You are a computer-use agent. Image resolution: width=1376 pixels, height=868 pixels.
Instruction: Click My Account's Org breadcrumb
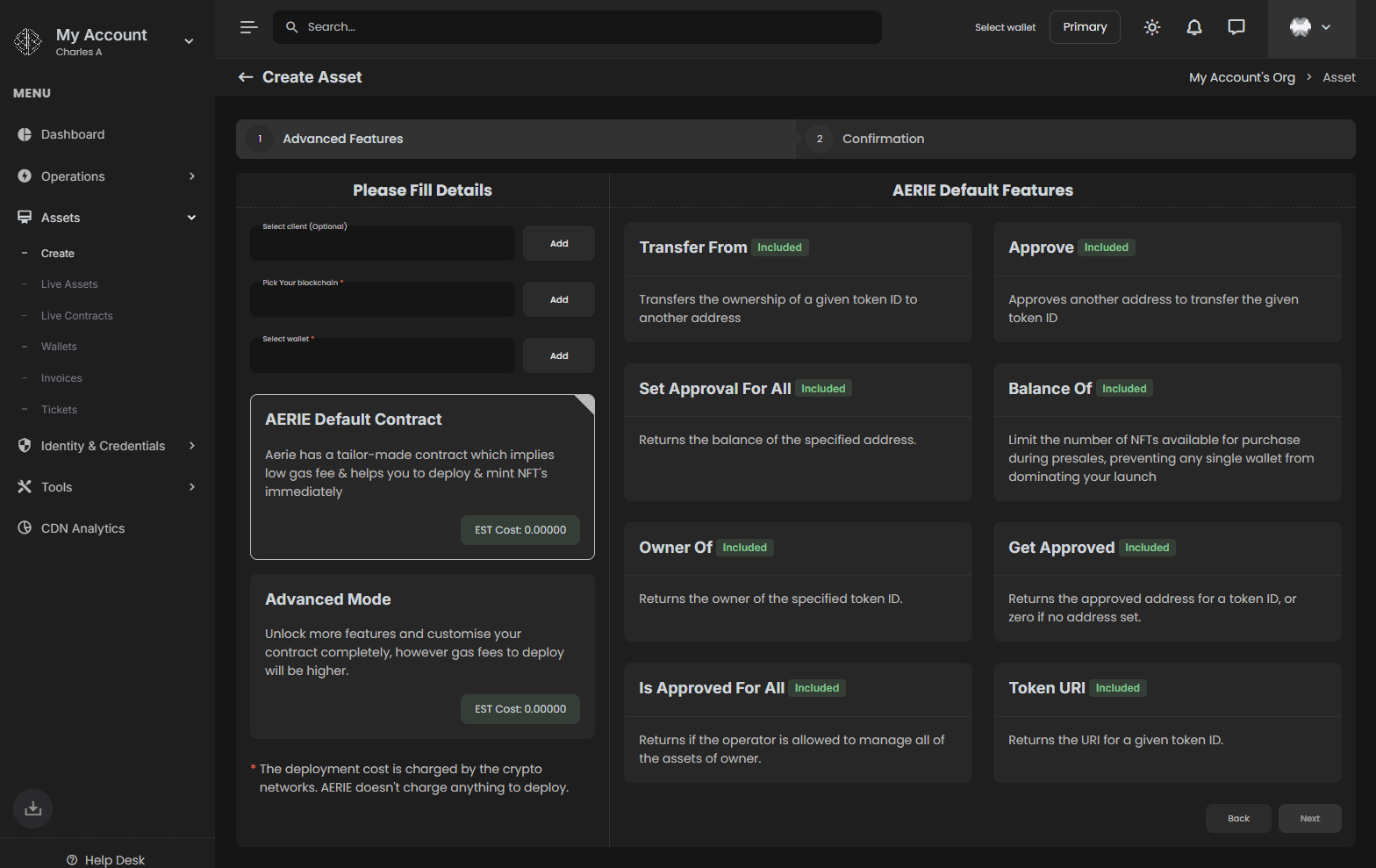1242,77
